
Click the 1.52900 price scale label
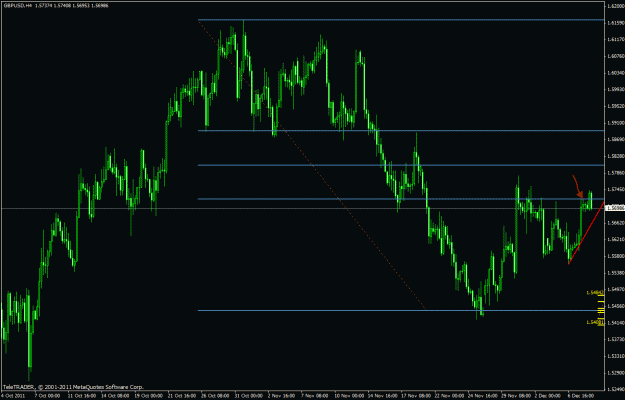coord(615,373)
